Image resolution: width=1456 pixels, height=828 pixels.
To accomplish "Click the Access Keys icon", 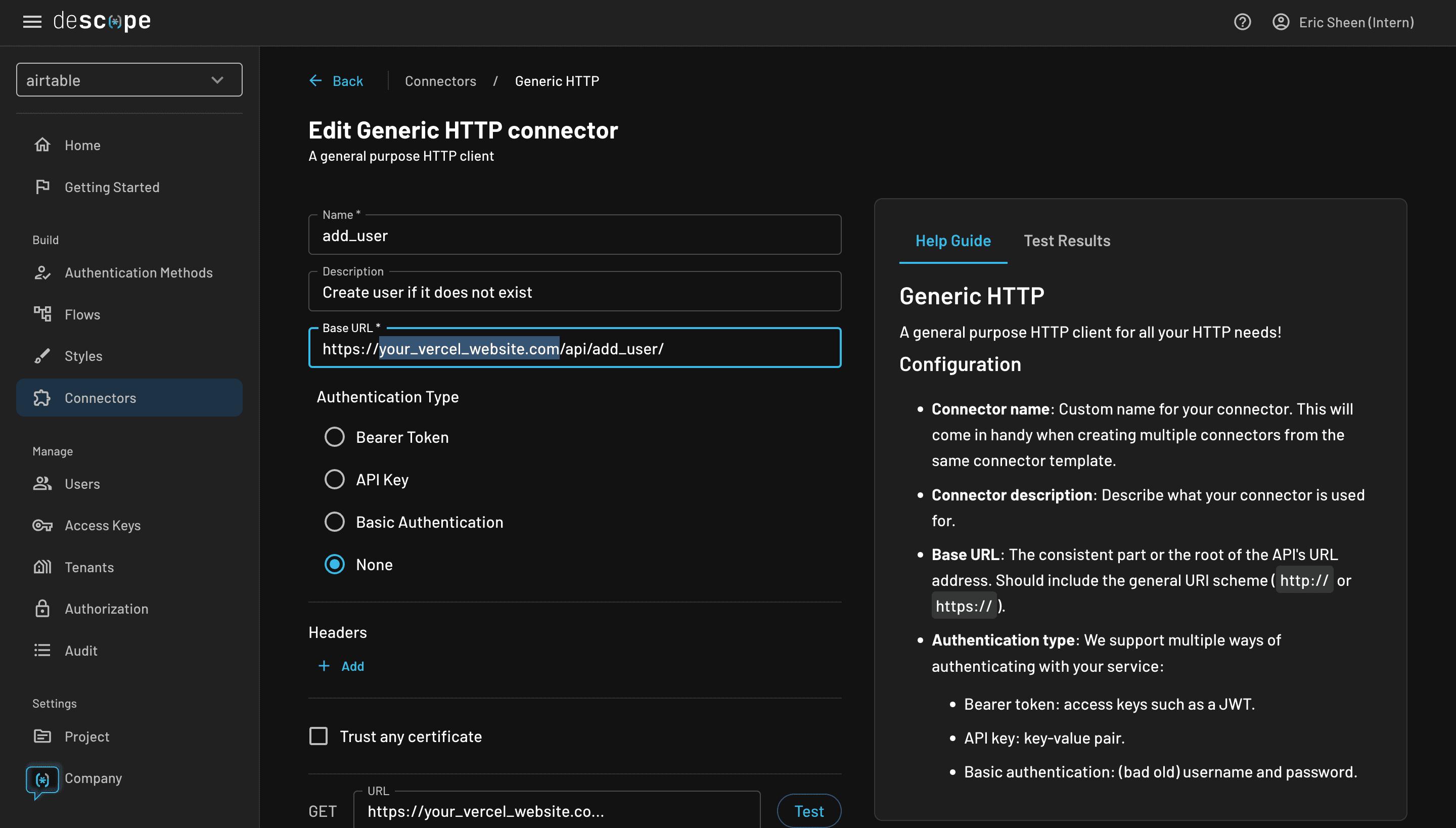I will point(41,525).
